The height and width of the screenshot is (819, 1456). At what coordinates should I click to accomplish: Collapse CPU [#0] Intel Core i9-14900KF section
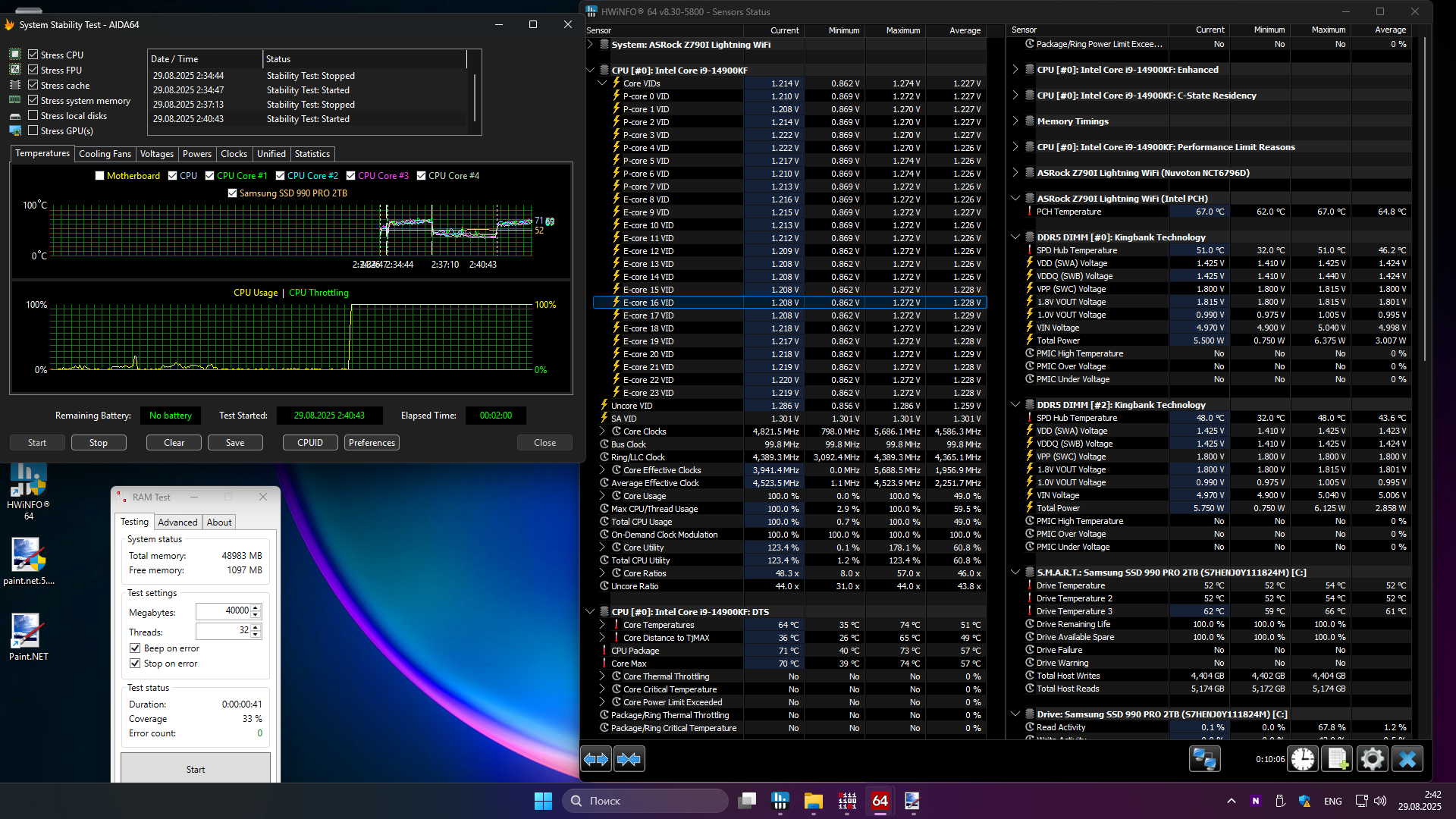click(x=591, y=71)
